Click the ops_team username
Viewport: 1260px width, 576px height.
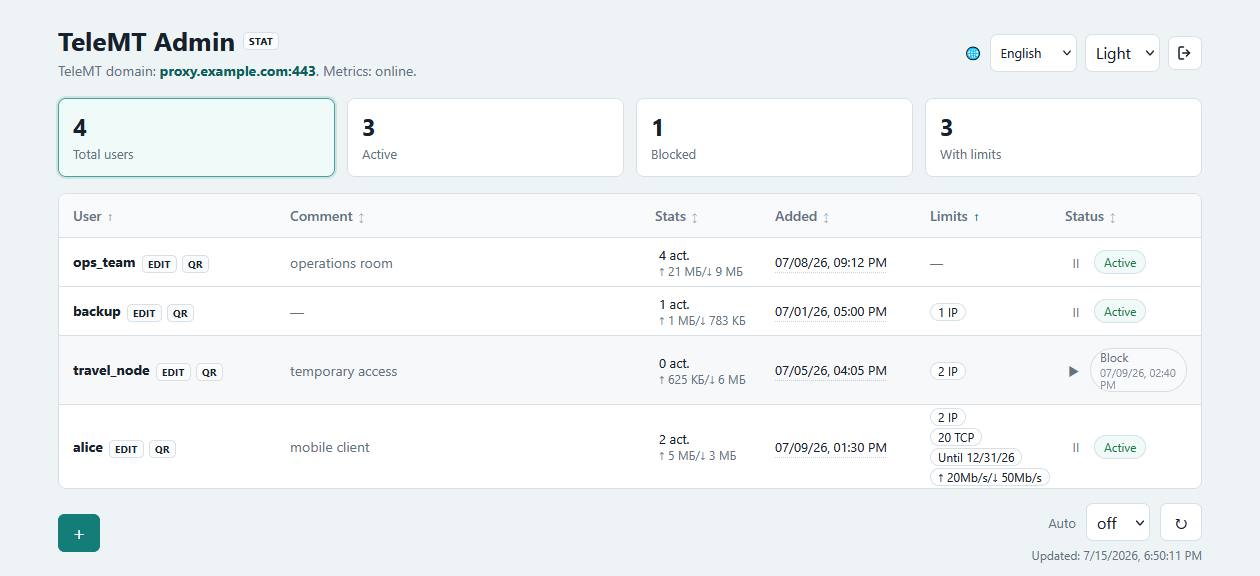(x=104, y=262)
